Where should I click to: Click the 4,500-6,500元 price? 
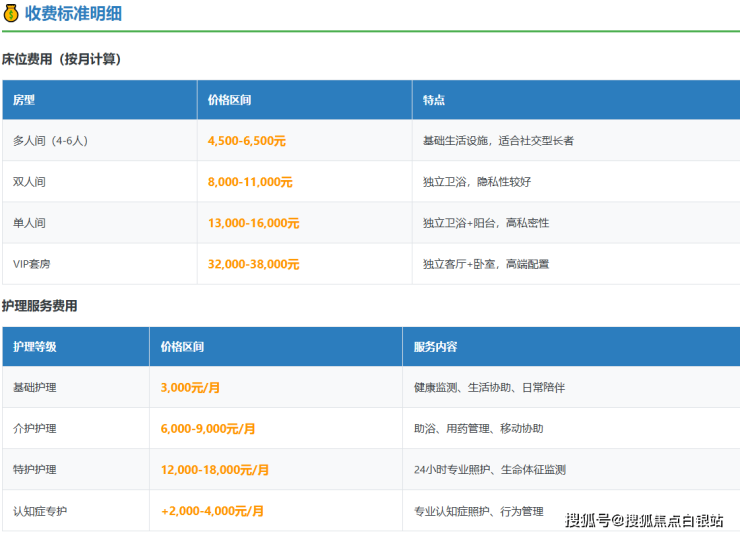pos(246,141)
